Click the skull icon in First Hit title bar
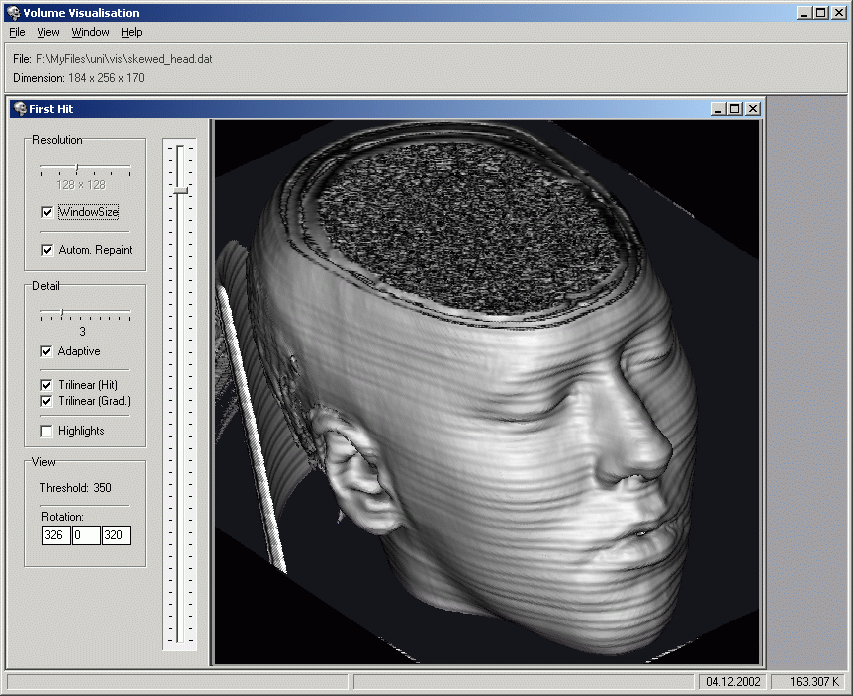This screenshot has height=696, width=853. point(20,109)
